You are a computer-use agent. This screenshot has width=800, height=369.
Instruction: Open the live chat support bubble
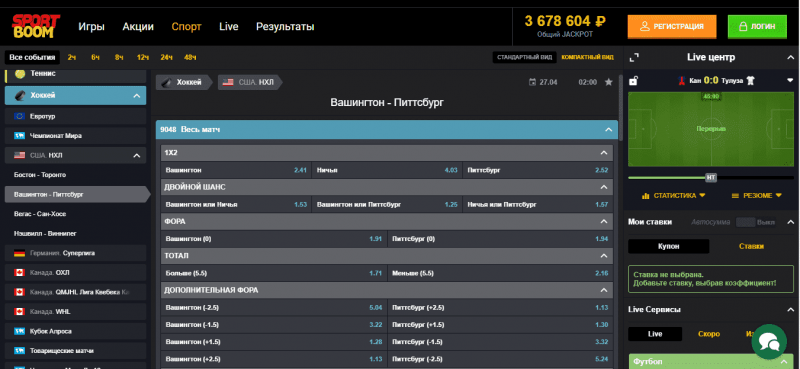(769, 341)
